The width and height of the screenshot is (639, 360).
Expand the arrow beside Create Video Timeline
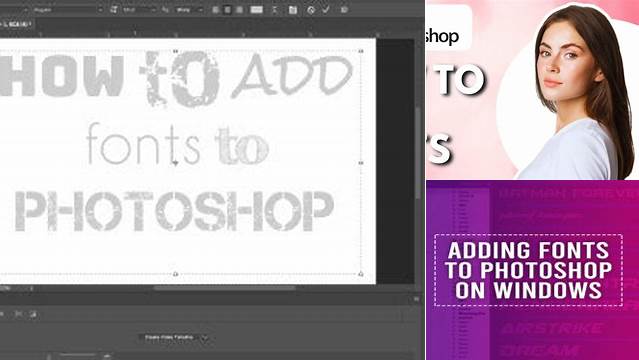pos(205,338)
